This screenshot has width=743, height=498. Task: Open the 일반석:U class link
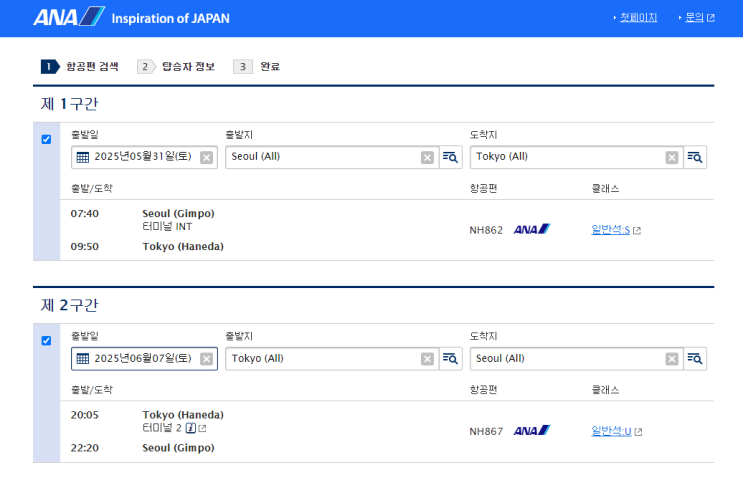[611, 432]
